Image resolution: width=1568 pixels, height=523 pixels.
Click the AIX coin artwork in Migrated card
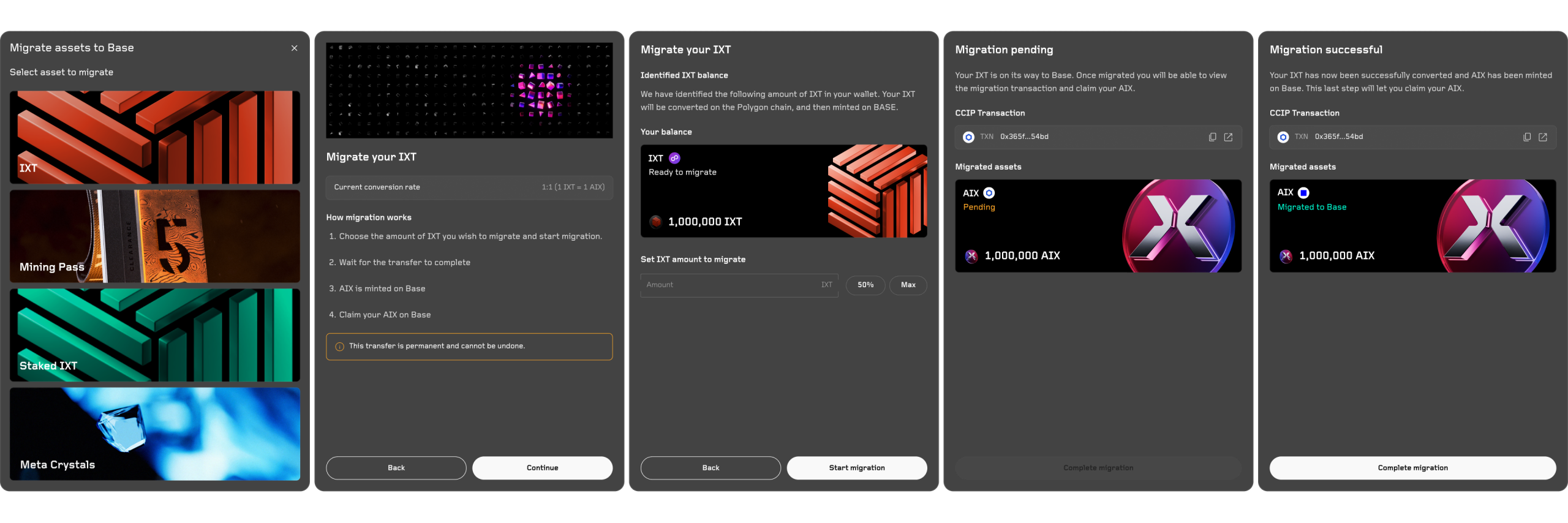pyautogui.click(x=1493, y=226)
